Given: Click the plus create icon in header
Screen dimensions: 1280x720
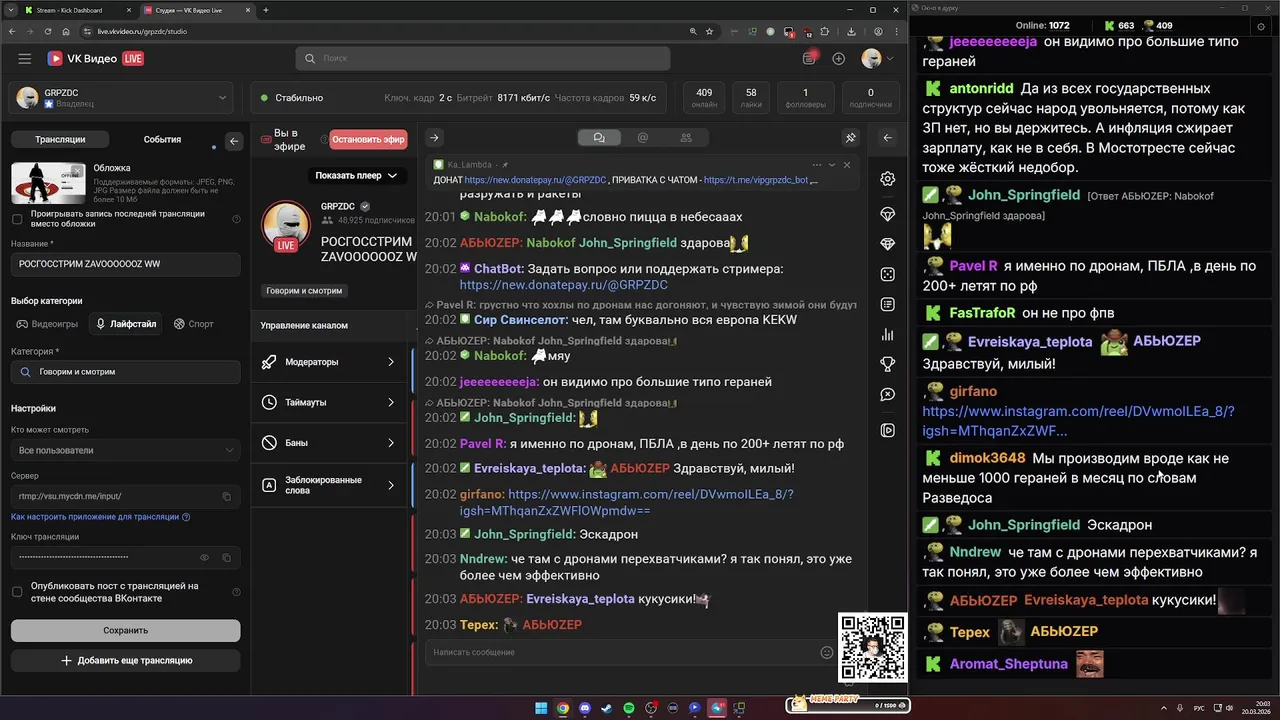Looking at the screenshot, I should [839, 59].
